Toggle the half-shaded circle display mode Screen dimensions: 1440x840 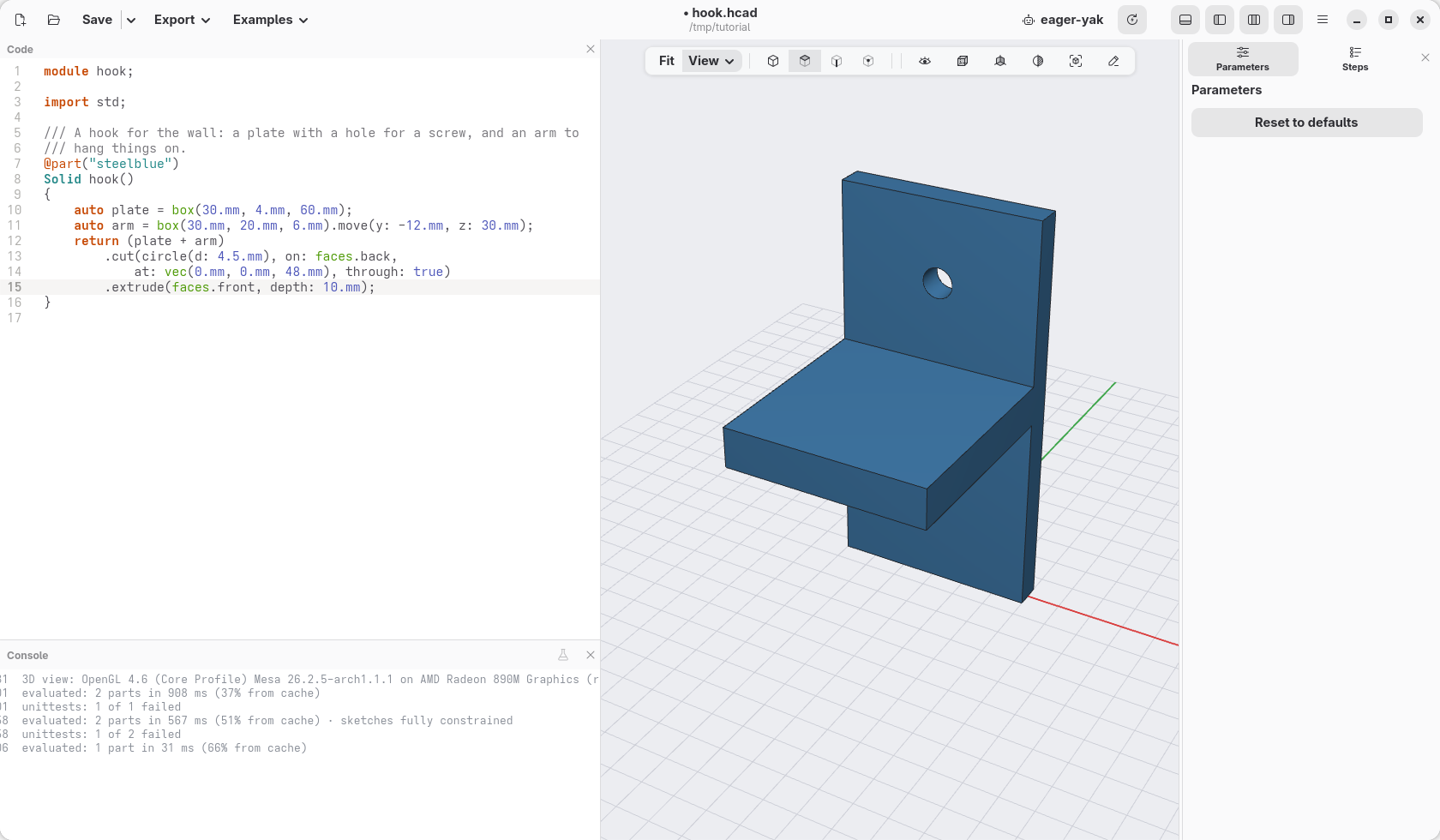1038,61
